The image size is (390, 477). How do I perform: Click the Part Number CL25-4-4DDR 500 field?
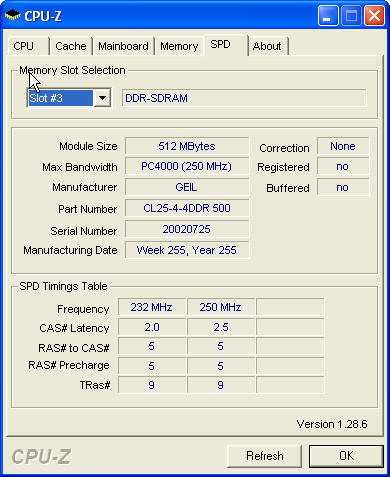click(x=187, y=208)
